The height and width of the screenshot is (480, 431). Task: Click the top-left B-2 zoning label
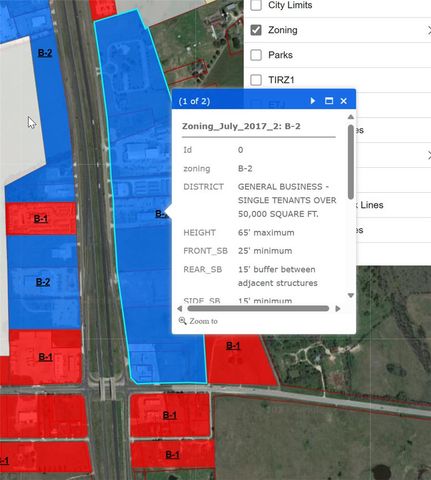(x=45, y=53)
